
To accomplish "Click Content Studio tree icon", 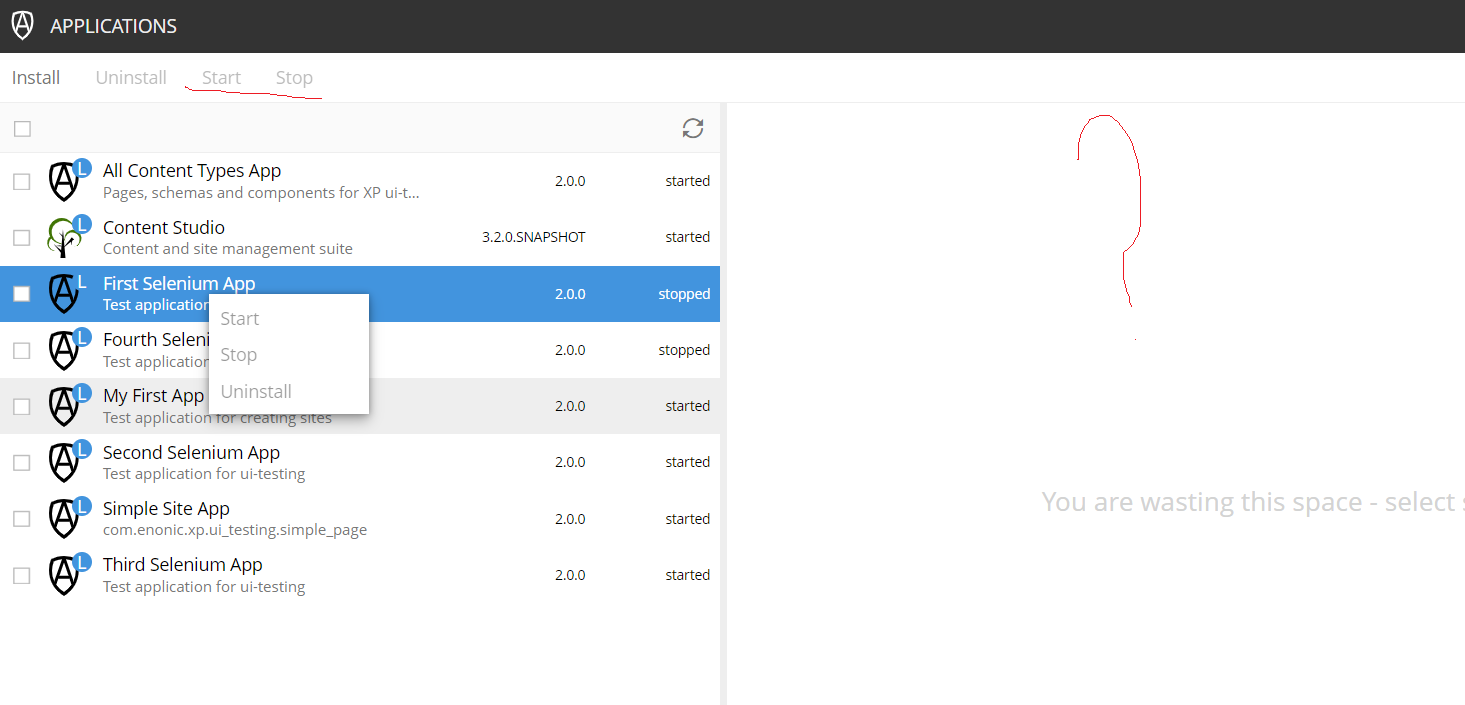I will 66,237.
